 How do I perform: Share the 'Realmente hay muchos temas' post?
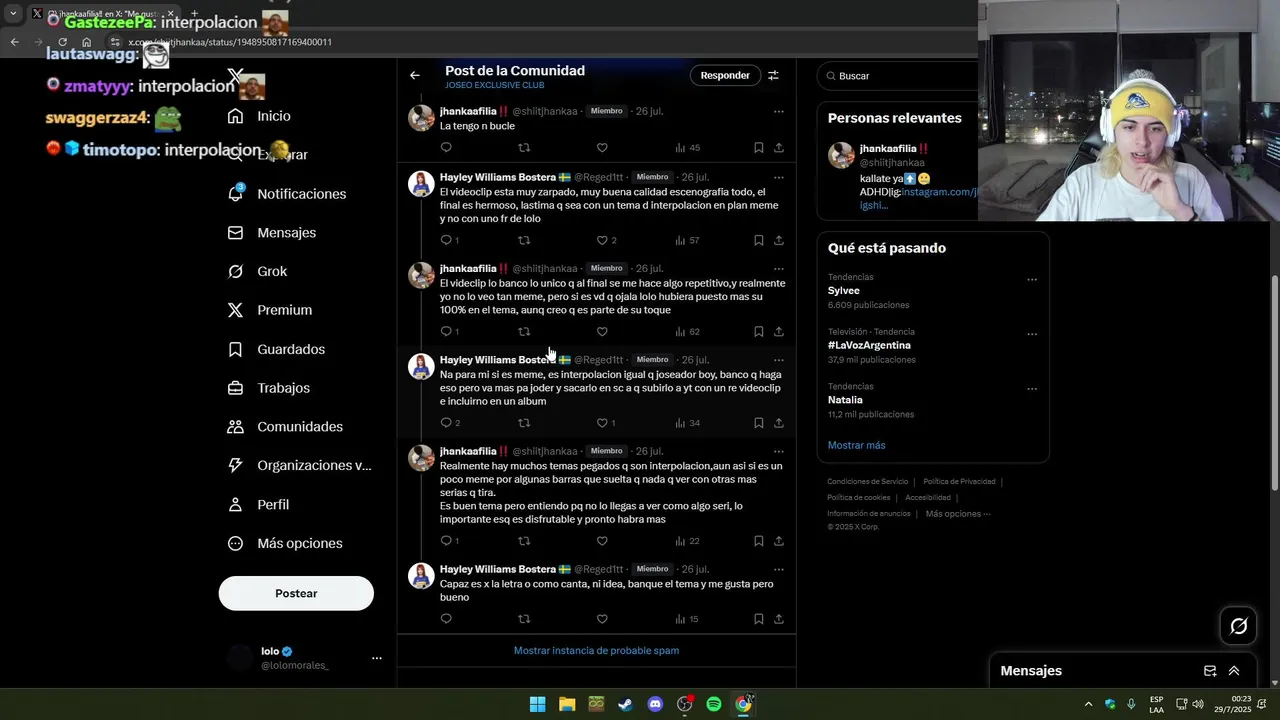[x=779, y=541]
